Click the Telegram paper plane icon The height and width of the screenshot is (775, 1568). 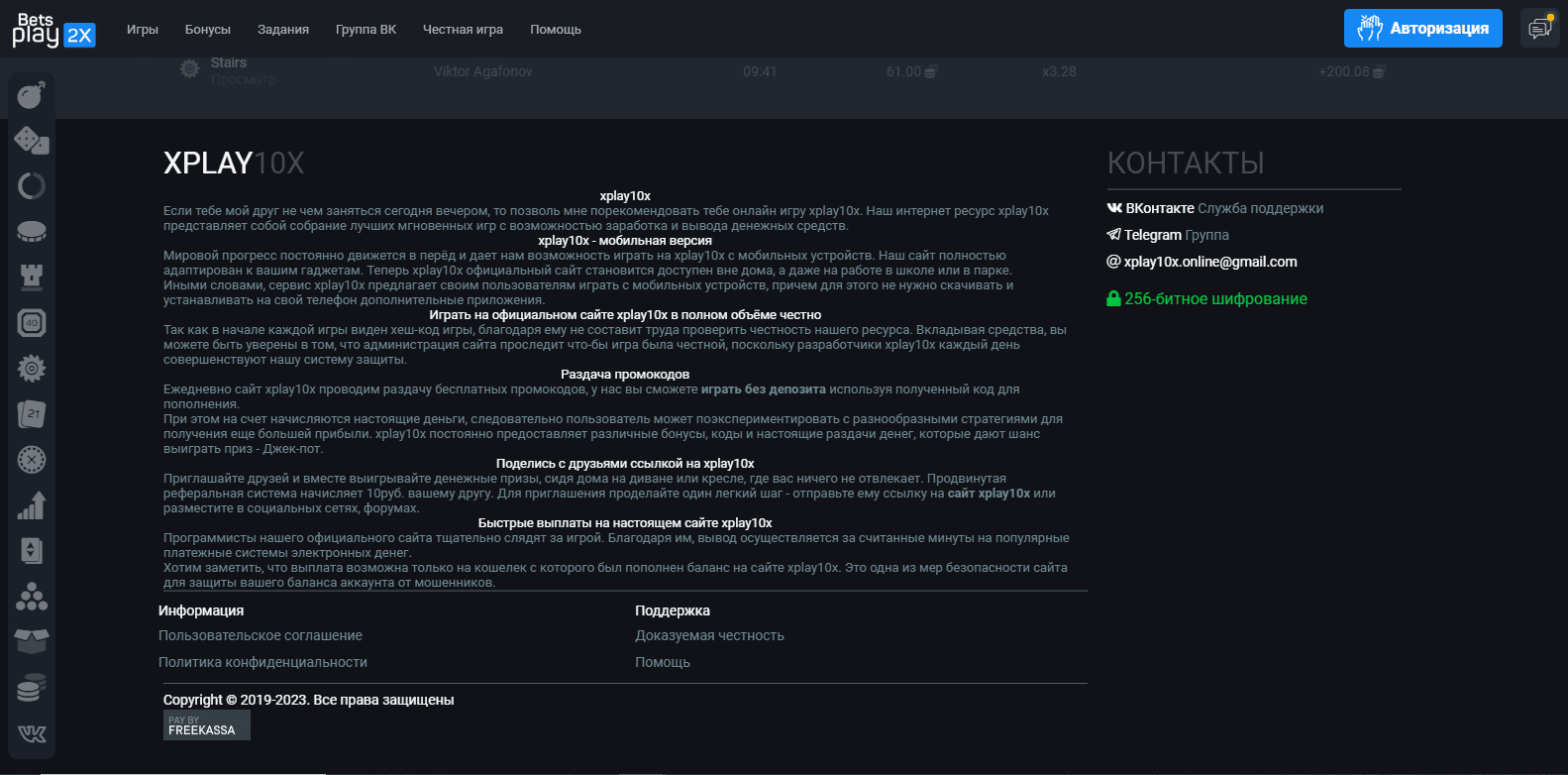click(1114, 235)
